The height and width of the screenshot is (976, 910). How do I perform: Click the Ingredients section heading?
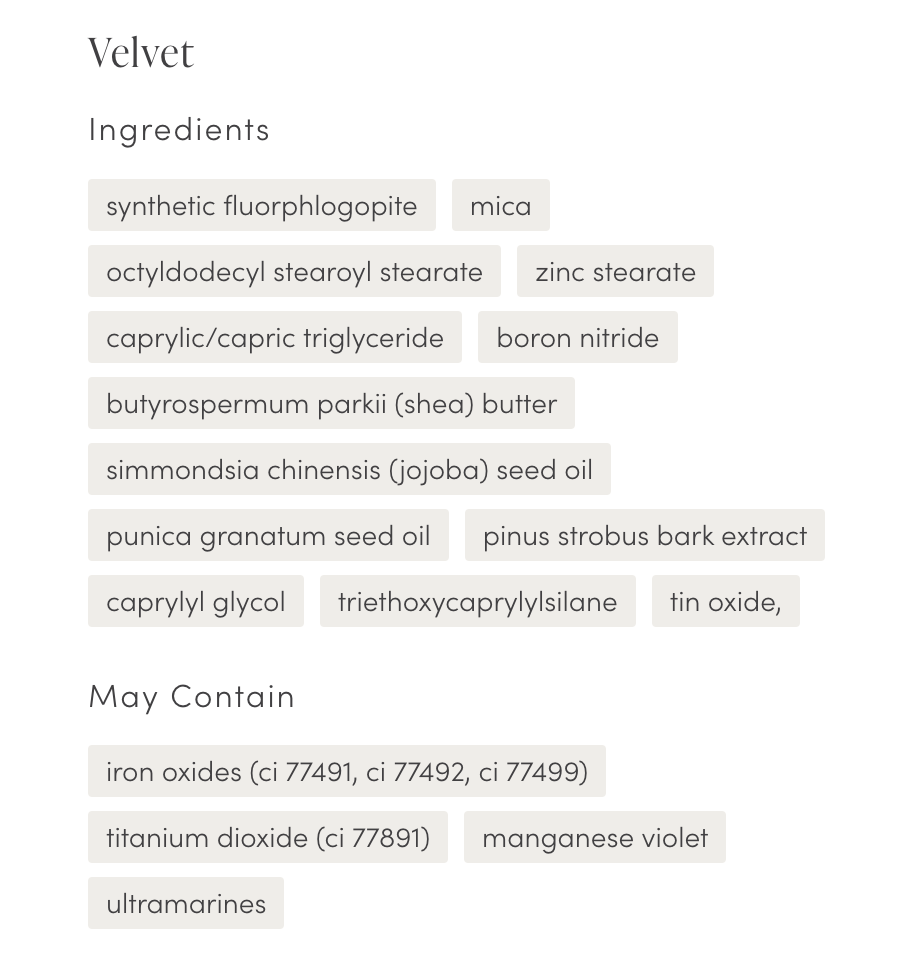click(179, 129)
